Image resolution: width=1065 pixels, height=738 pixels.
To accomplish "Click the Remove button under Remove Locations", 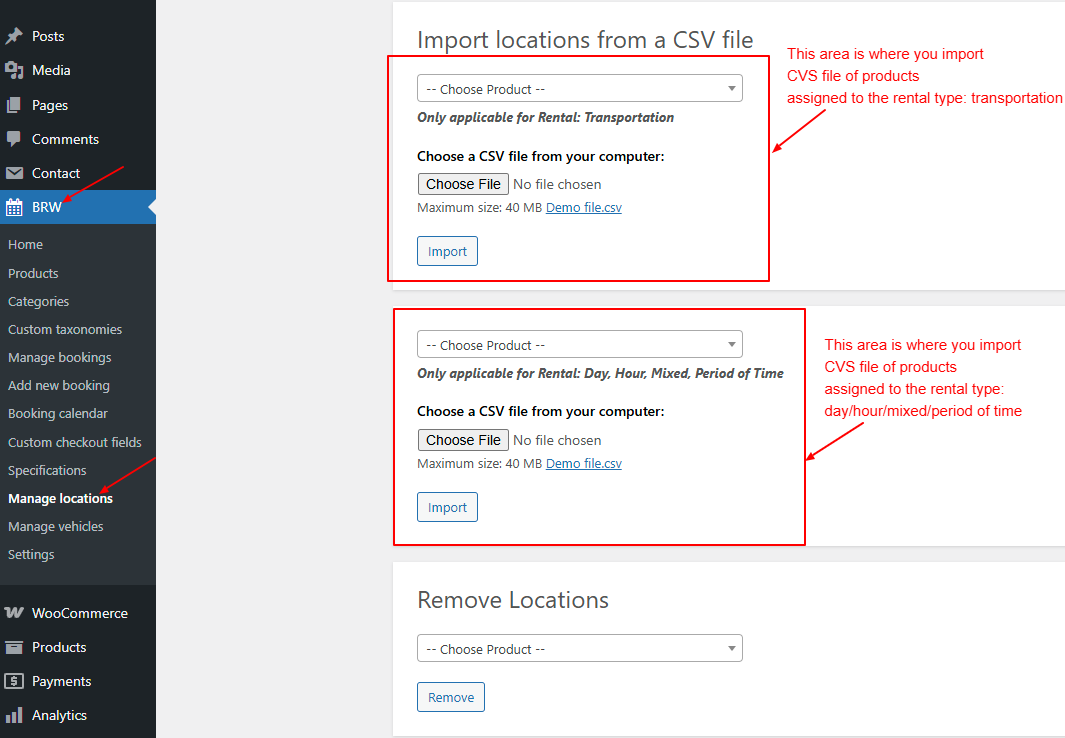I will coord(450,697).
